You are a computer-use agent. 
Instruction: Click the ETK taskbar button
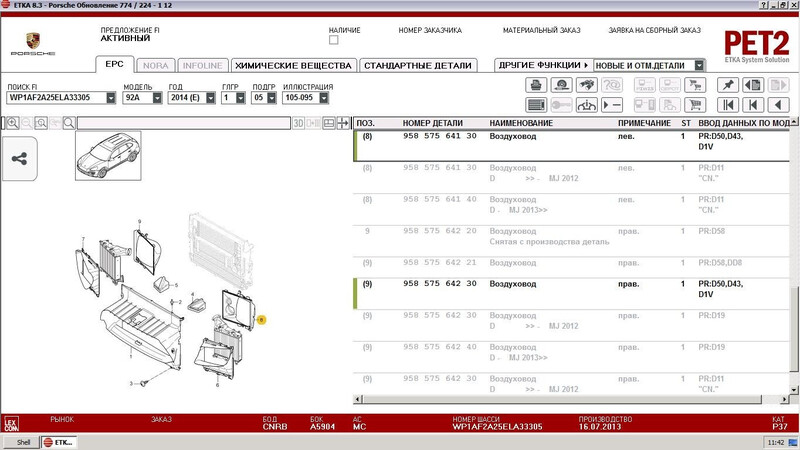pos(59,442)
